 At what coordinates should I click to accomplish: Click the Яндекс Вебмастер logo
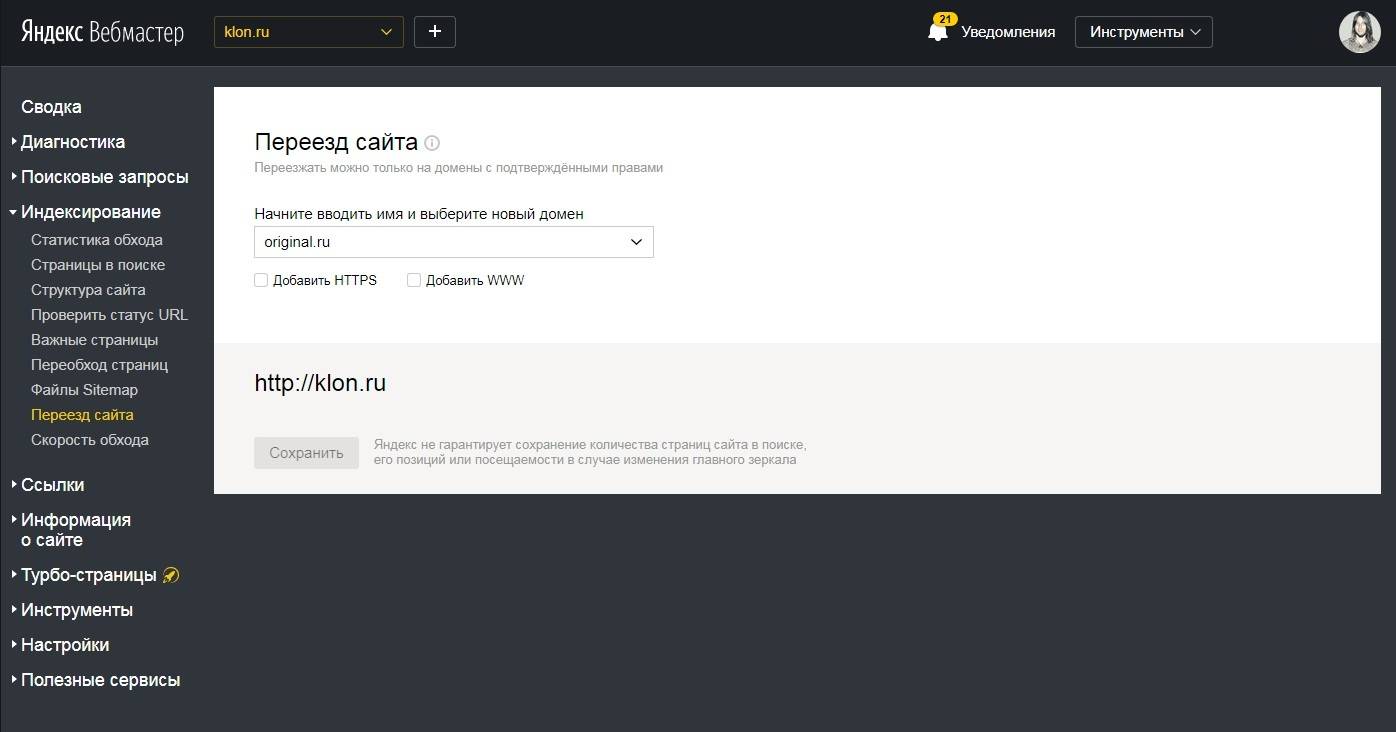coord(102,32)
